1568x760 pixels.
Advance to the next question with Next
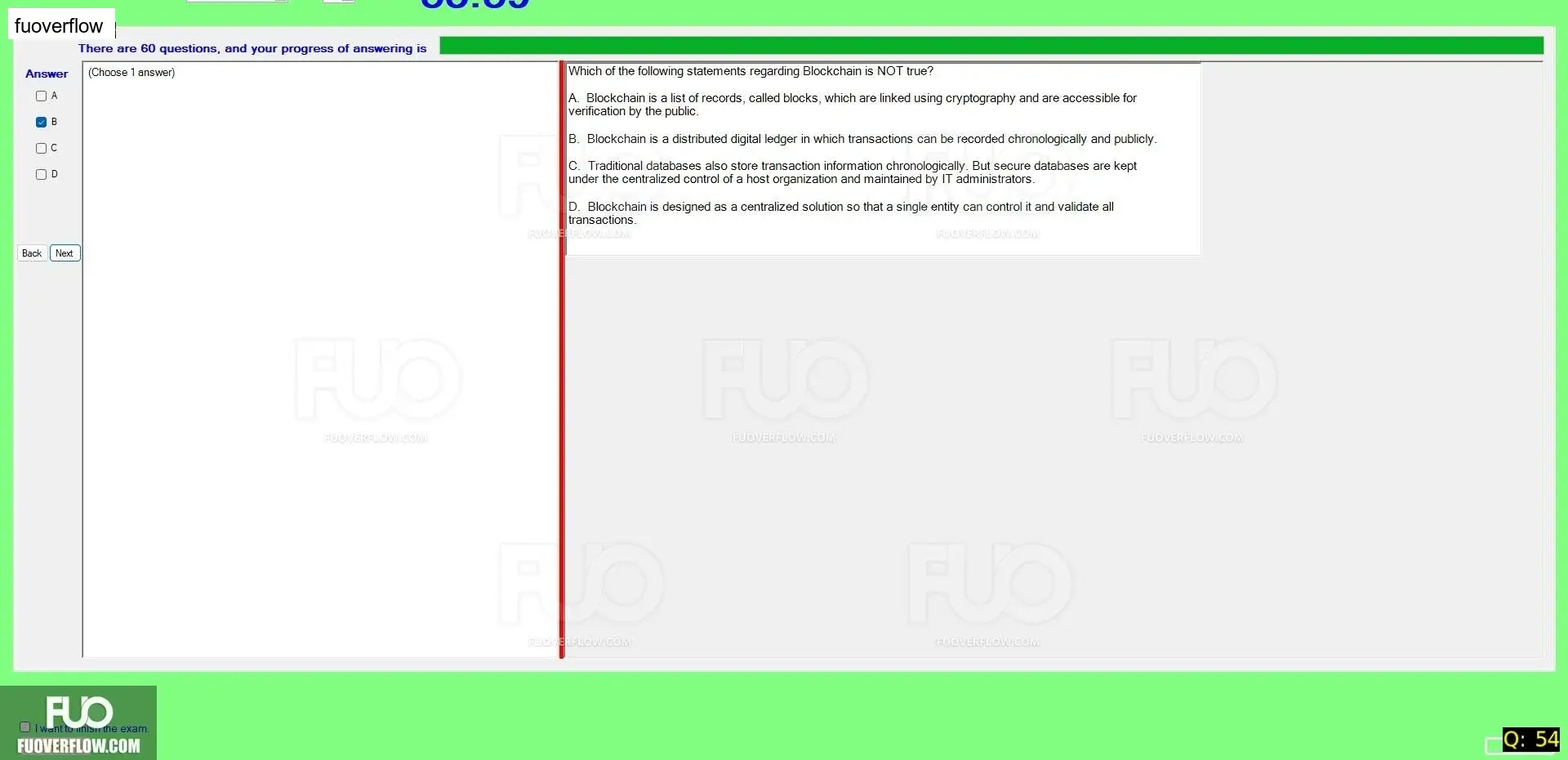[65, 253]
